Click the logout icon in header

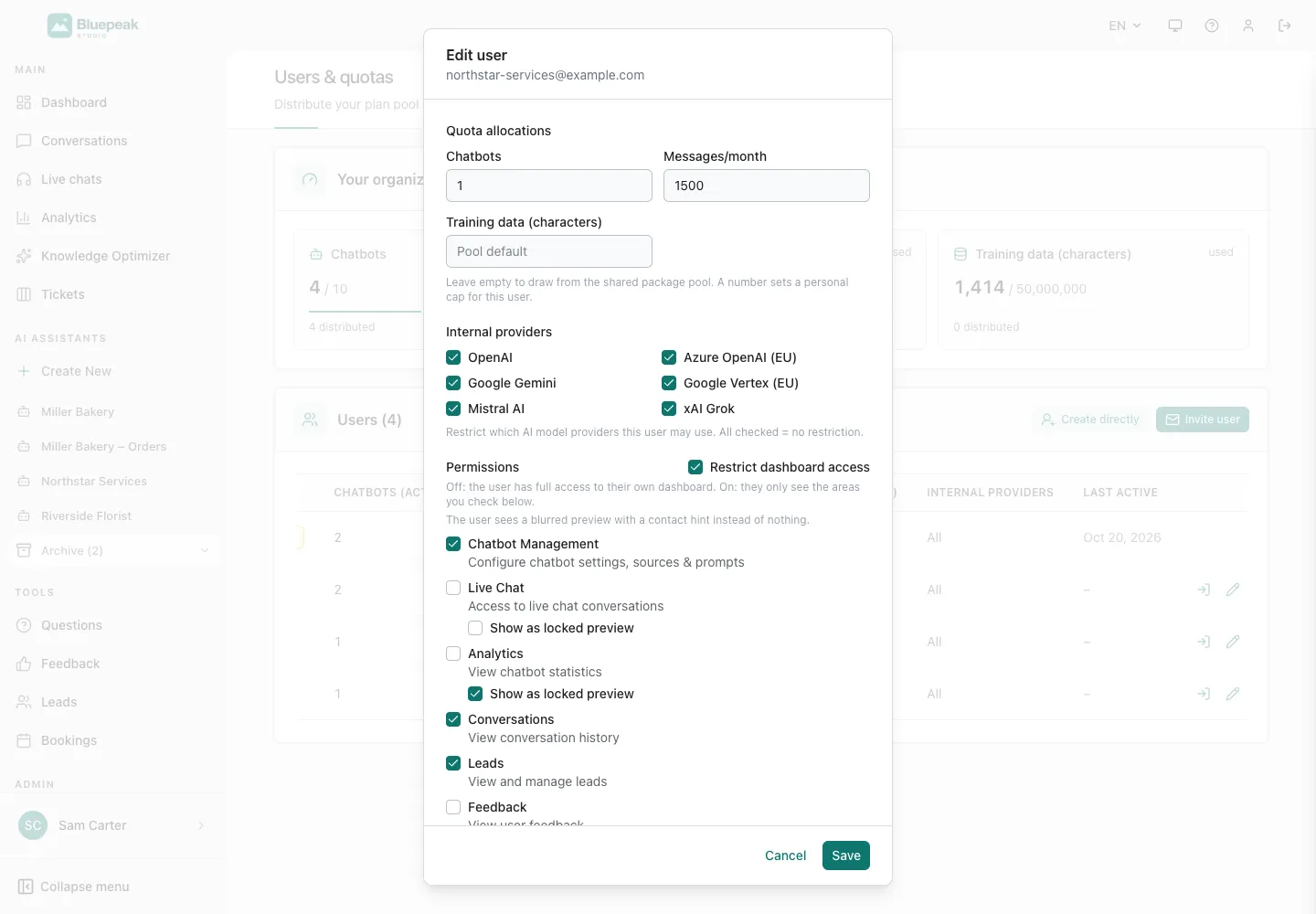[x=1285, y=26]
